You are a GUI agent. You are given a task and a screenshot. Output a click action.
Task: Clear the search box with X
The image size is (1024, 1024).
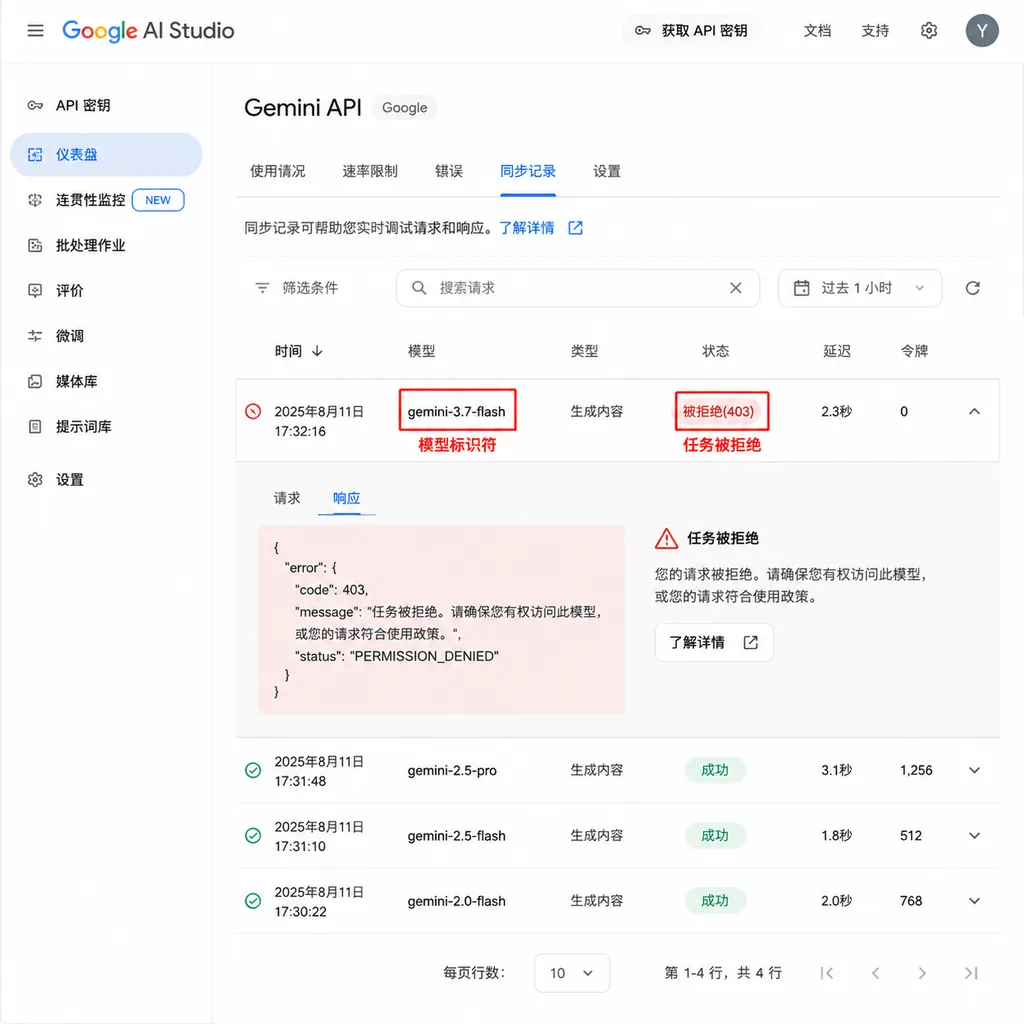[x=735, y=288]
